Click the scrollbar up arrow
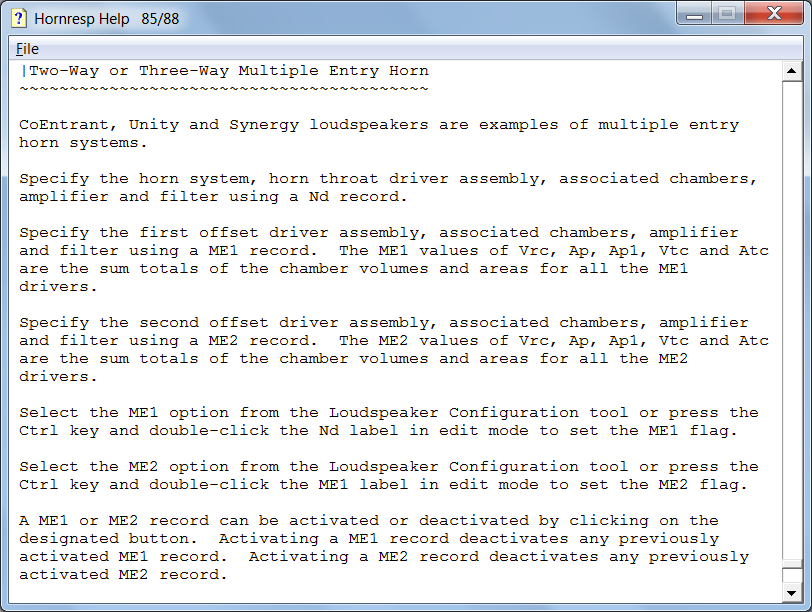The width and height of the screenshot is (812, 612). click(x=791, y=70)
